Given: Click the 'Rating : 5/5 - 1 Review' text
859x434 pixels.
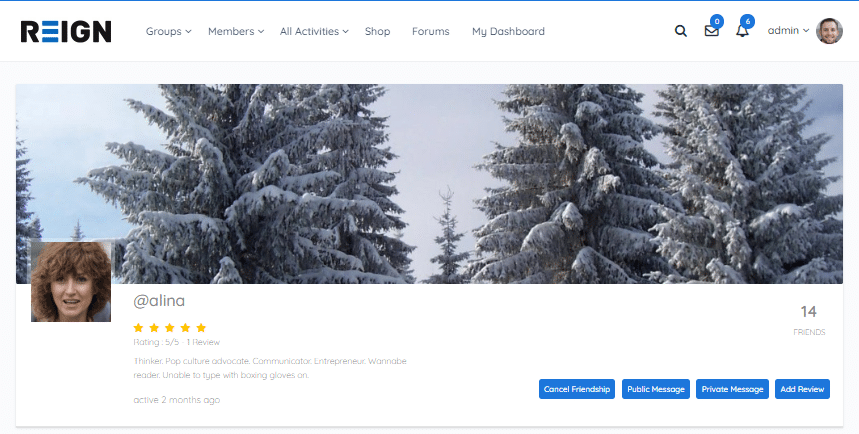Looking at the screenshot, I should coord(176,342).
